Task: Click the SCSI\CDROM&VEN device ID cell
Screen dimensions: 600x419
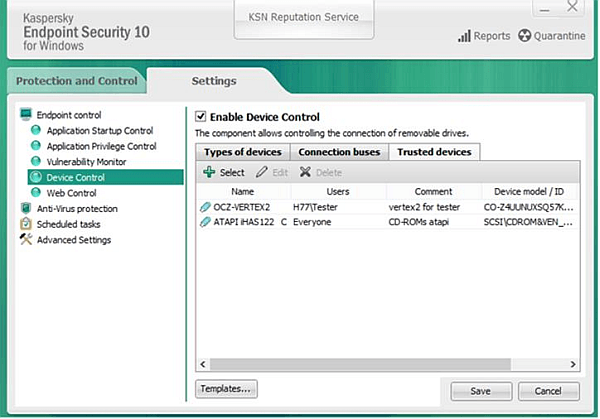Action: pos(528,222)
